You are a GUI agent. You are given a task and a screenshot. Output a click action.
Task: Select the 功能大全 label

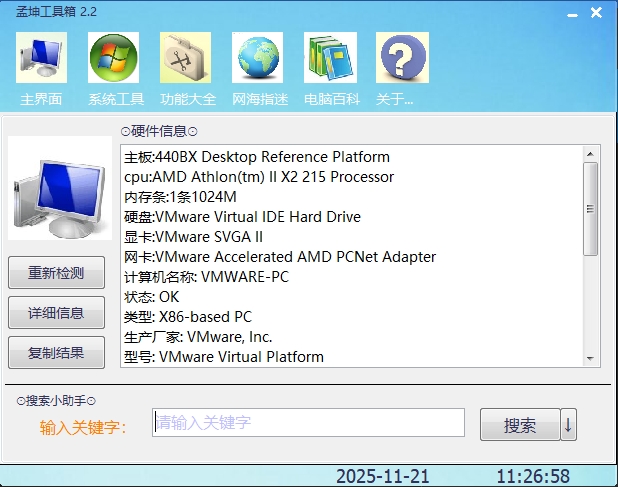coord(188,99)
